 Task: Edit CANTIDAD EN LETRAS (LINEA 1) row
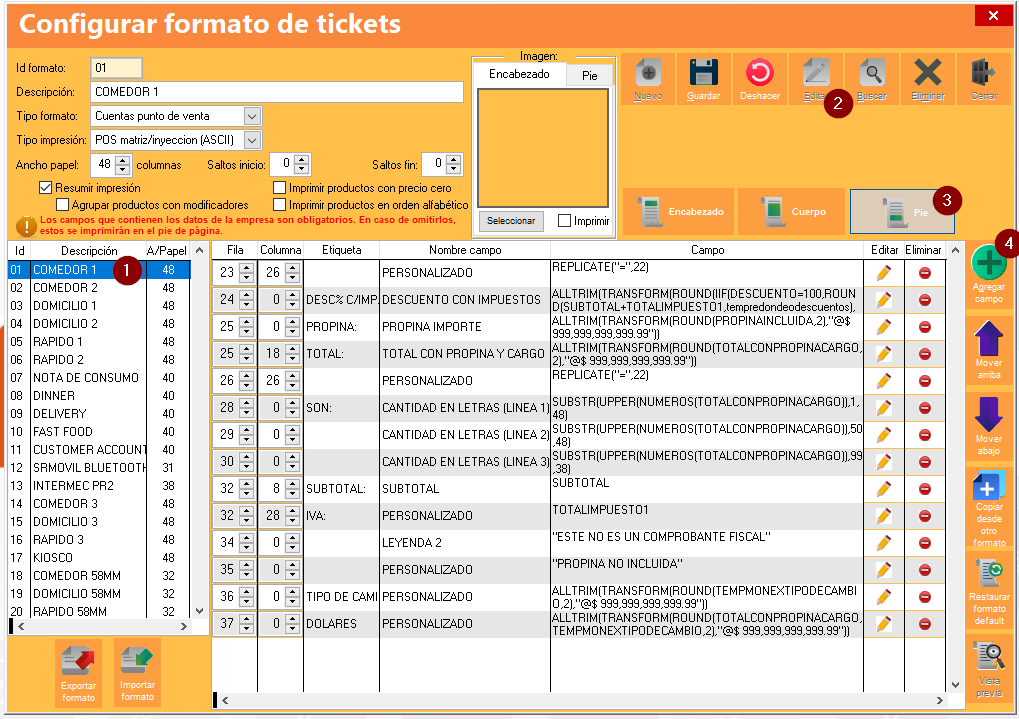click(x=883, y=408)
